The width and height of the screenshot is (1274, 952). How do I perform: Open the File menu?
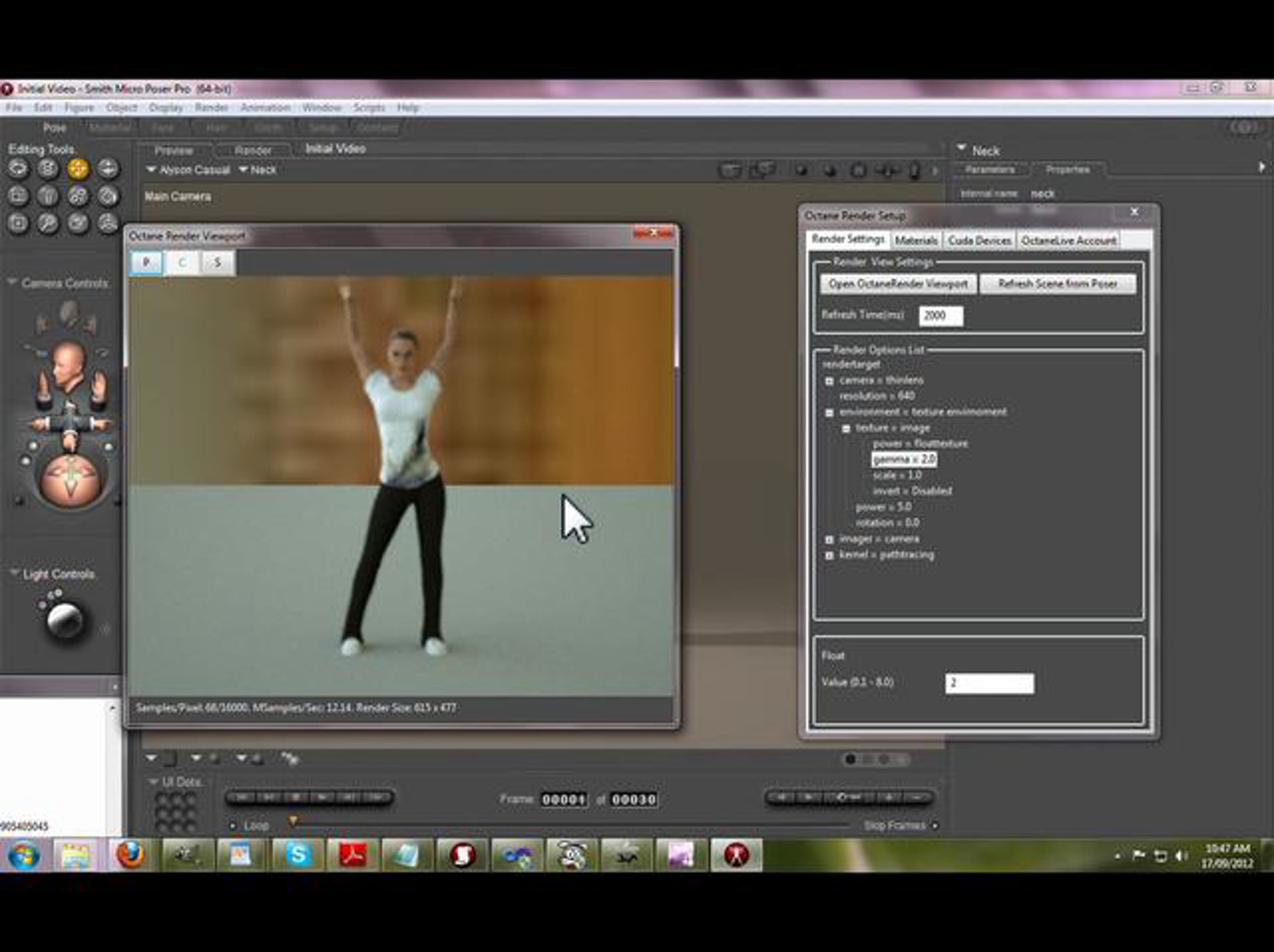click(x=14, y=108)
